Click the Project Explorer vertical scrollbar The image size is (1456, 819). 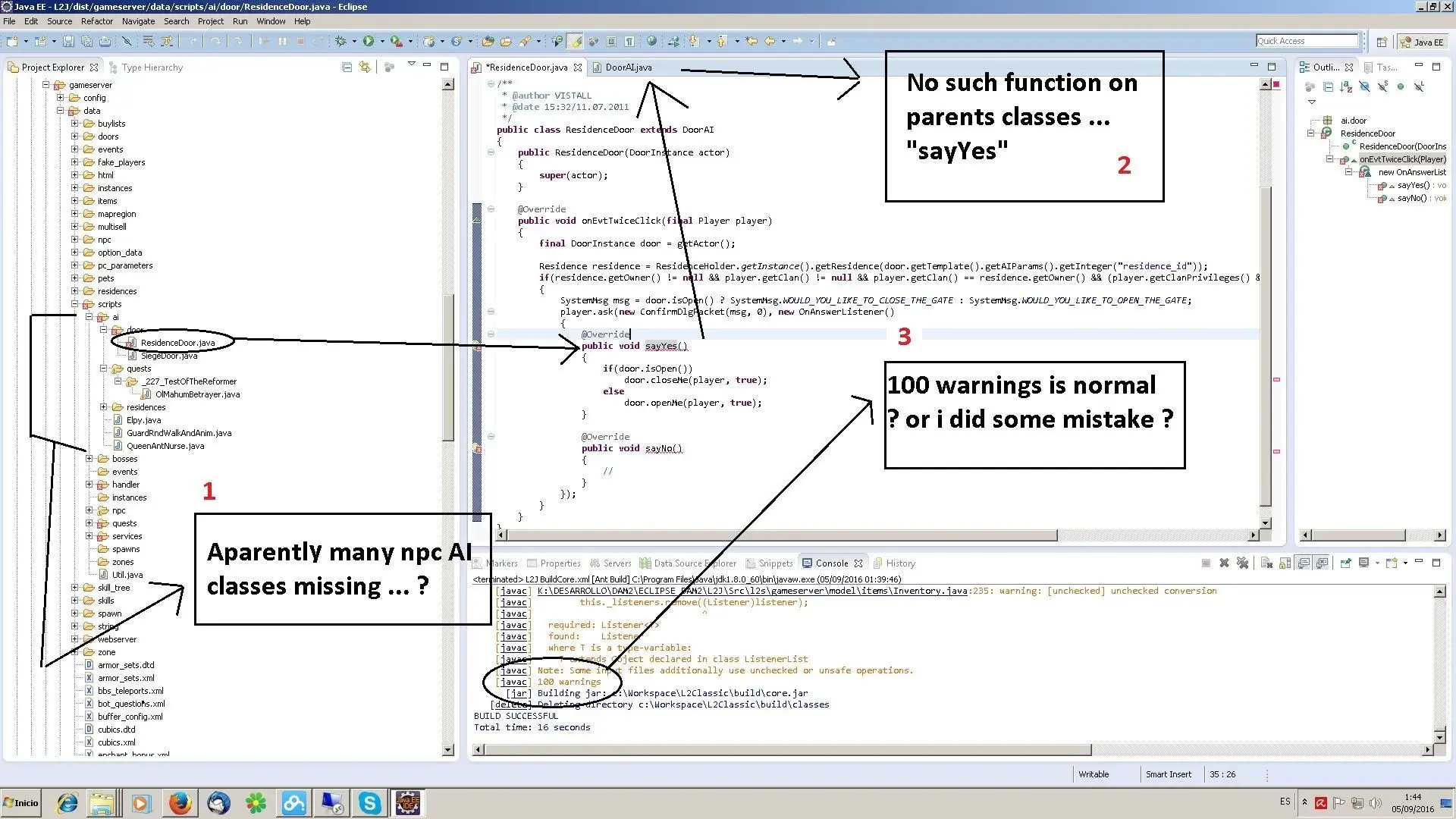tap(447, 417)
